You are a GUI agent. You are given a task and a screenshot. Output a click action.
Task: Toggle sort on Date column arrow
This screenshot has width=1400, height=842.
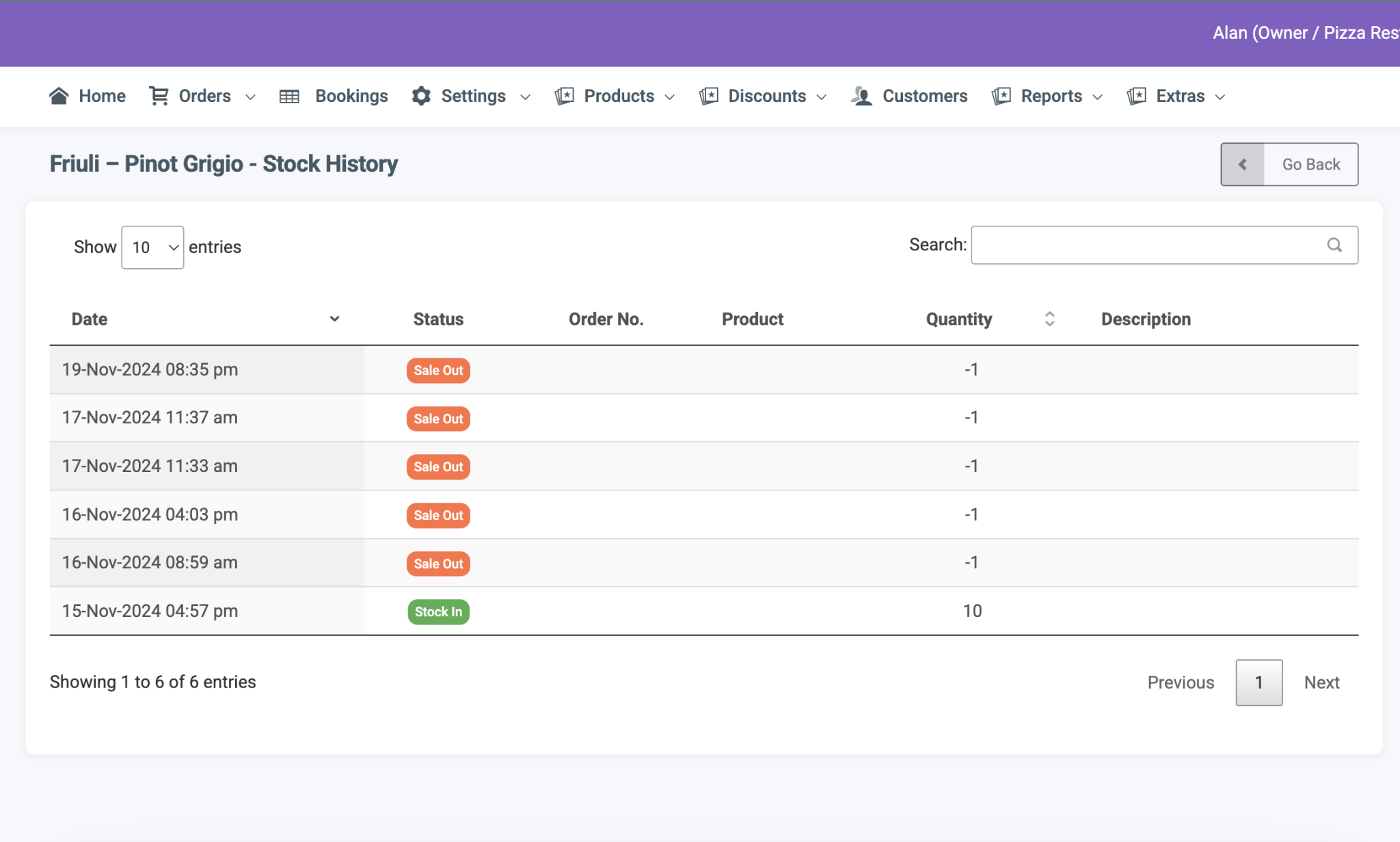tap(334, 319)
